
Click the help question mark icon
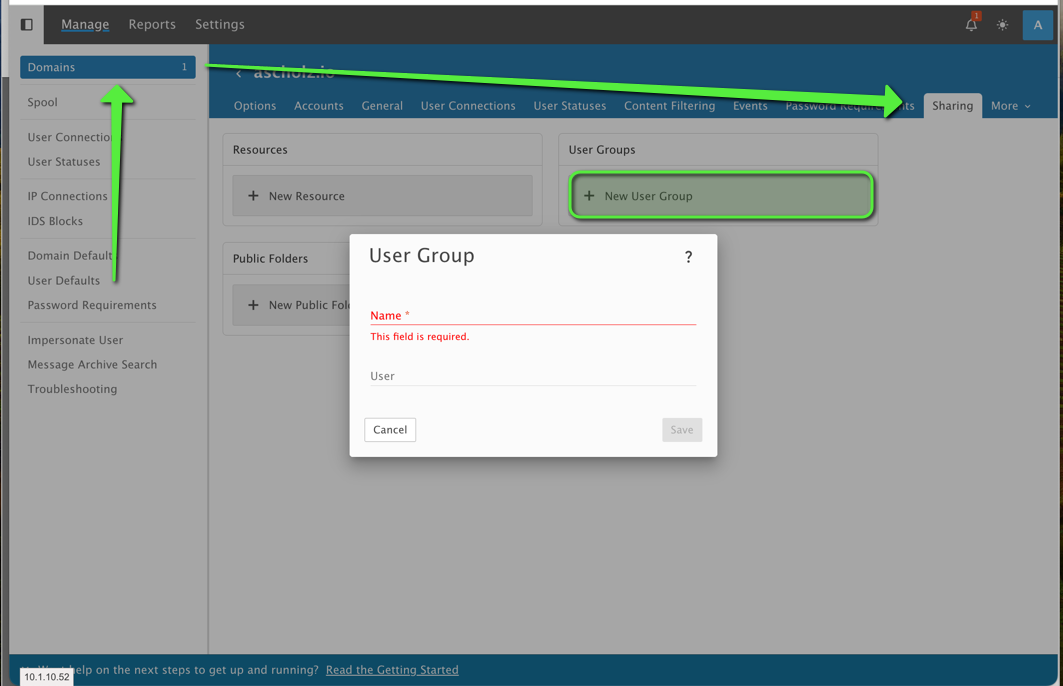pos(688,257)
